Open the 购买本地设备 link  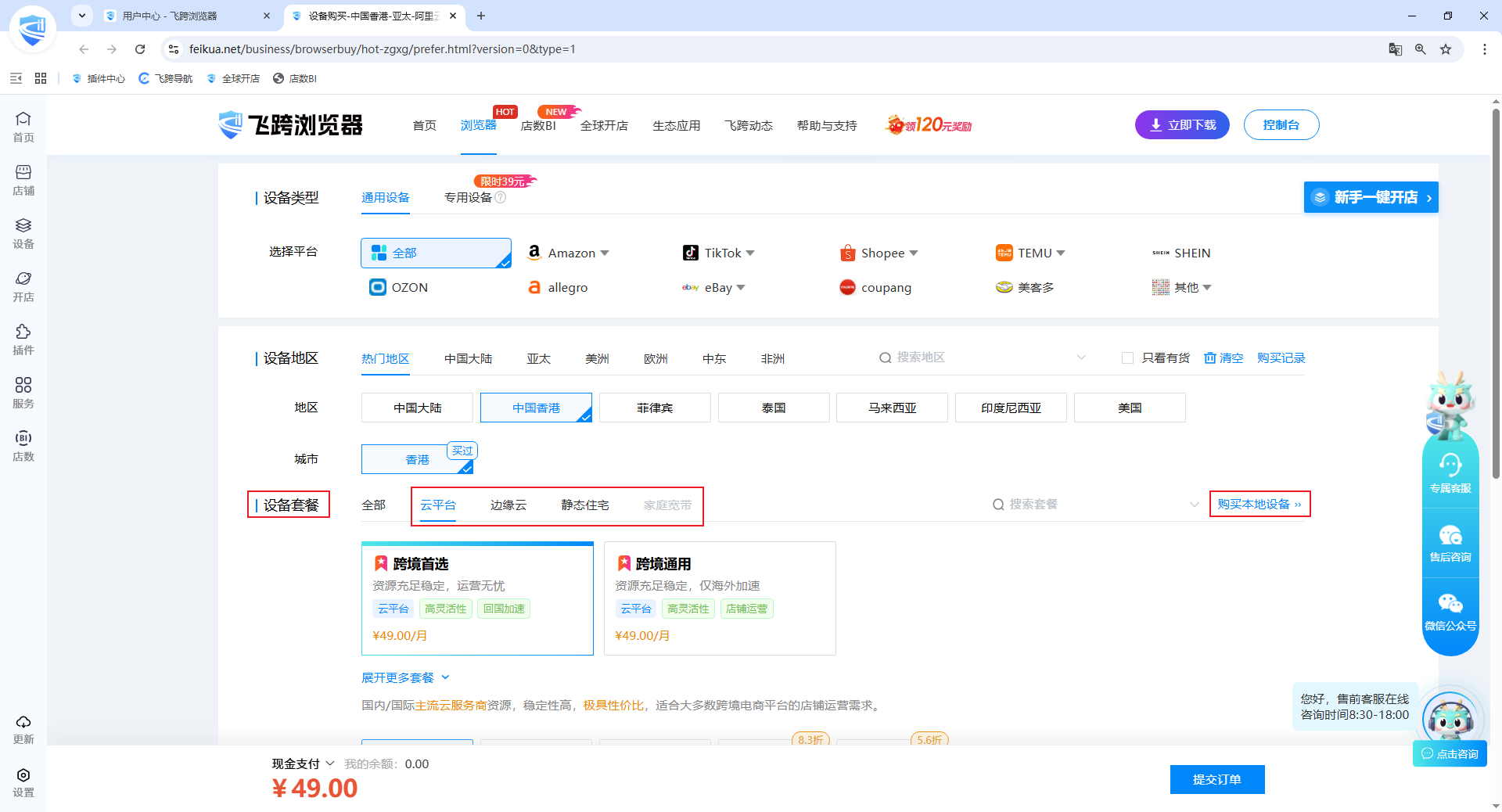[1259, 505]
